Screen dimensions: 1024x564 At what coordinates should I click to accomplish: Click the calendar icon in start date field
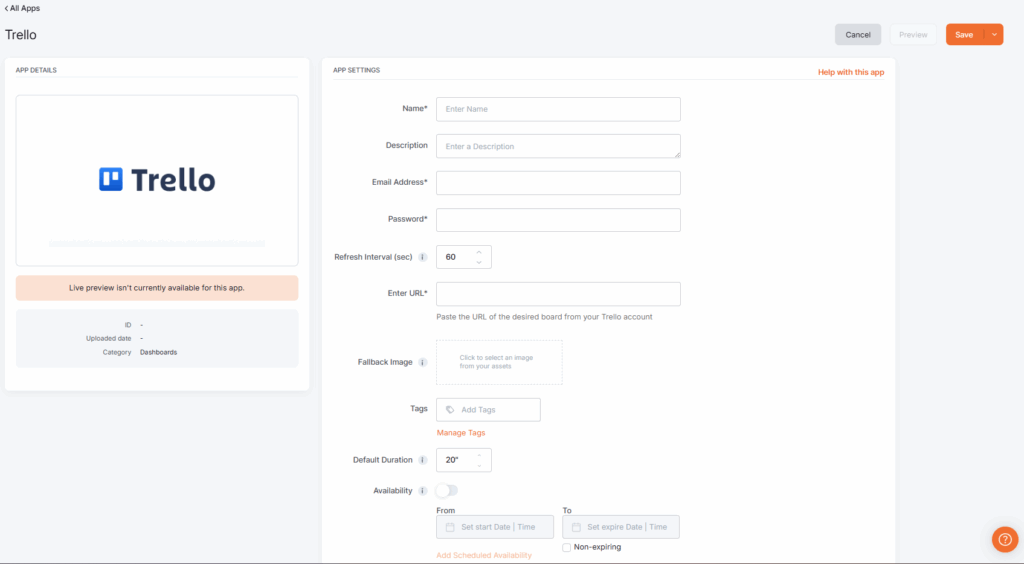[x=450, y=527]
